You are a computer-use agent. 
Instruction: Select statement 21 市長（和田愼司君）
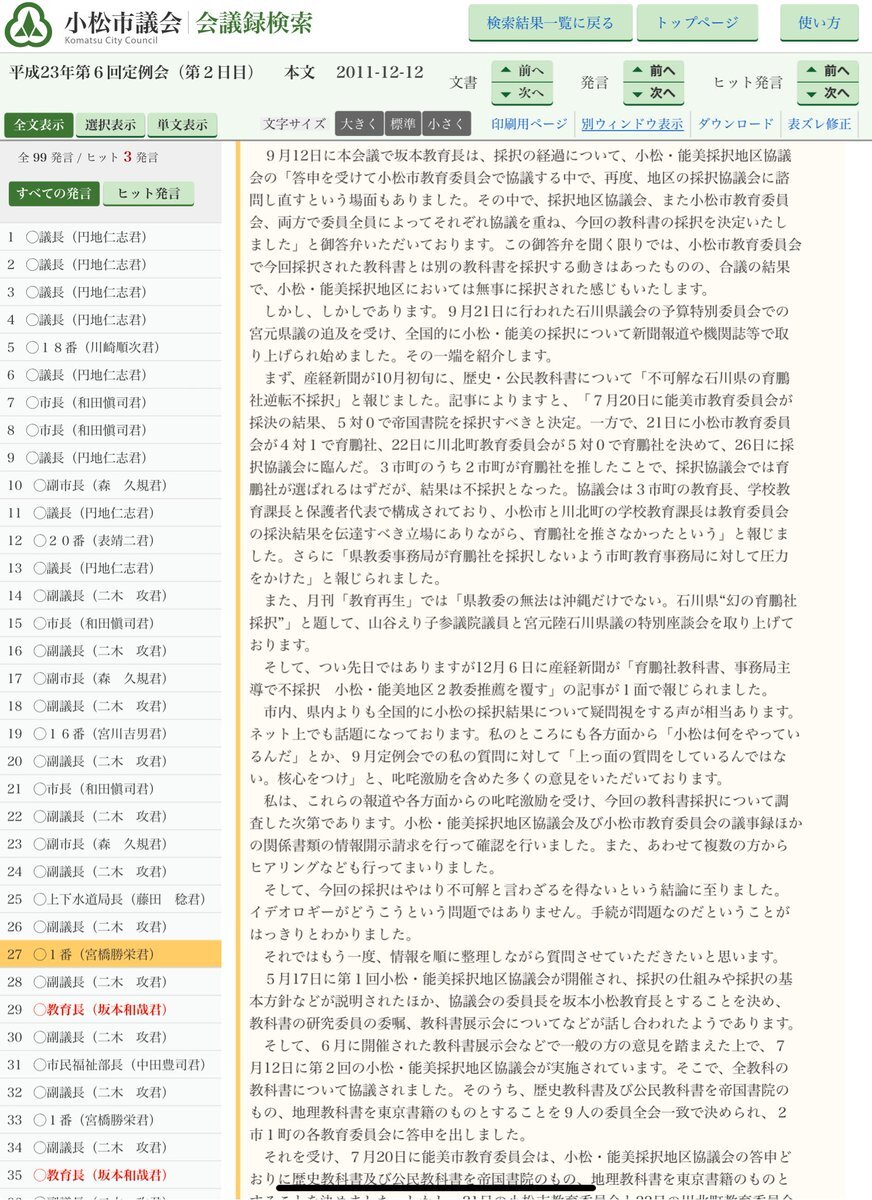coord(111,788)
